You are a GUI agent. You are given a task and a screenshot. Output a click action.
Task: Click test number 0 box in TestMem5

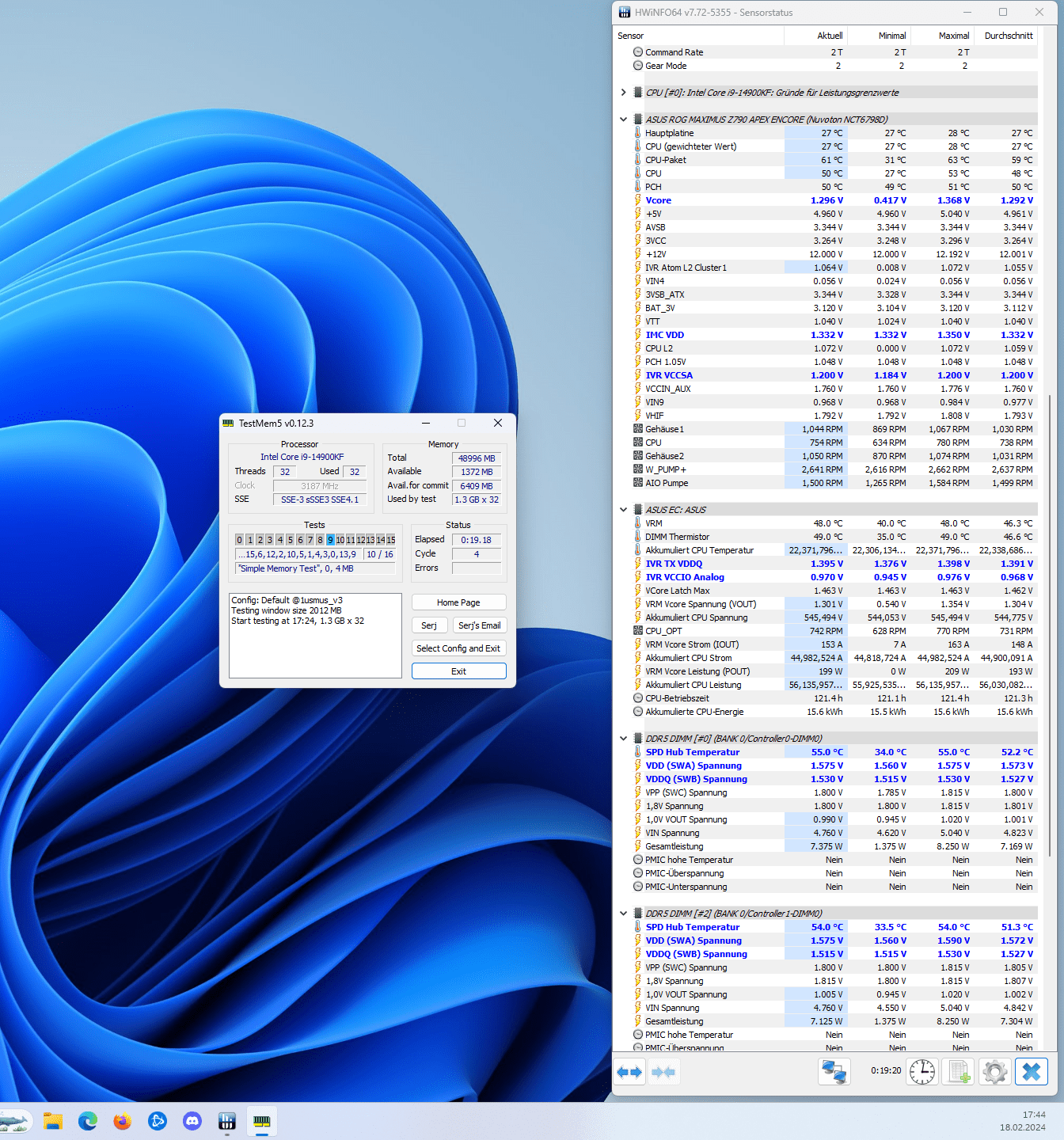[239, 540]
